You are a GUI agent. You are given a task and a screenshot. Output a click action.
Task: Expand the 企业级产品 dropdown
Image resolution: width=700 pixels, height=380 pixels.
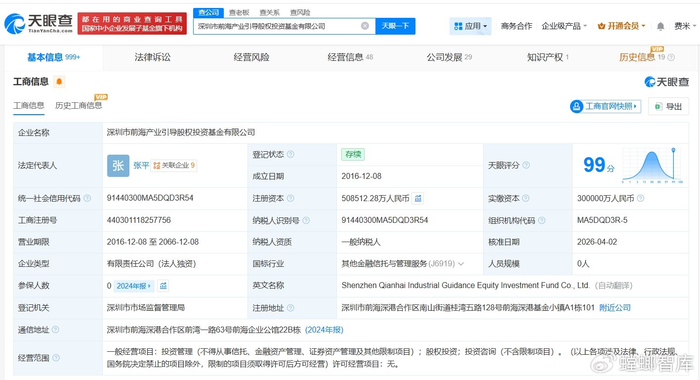point(564,26)
